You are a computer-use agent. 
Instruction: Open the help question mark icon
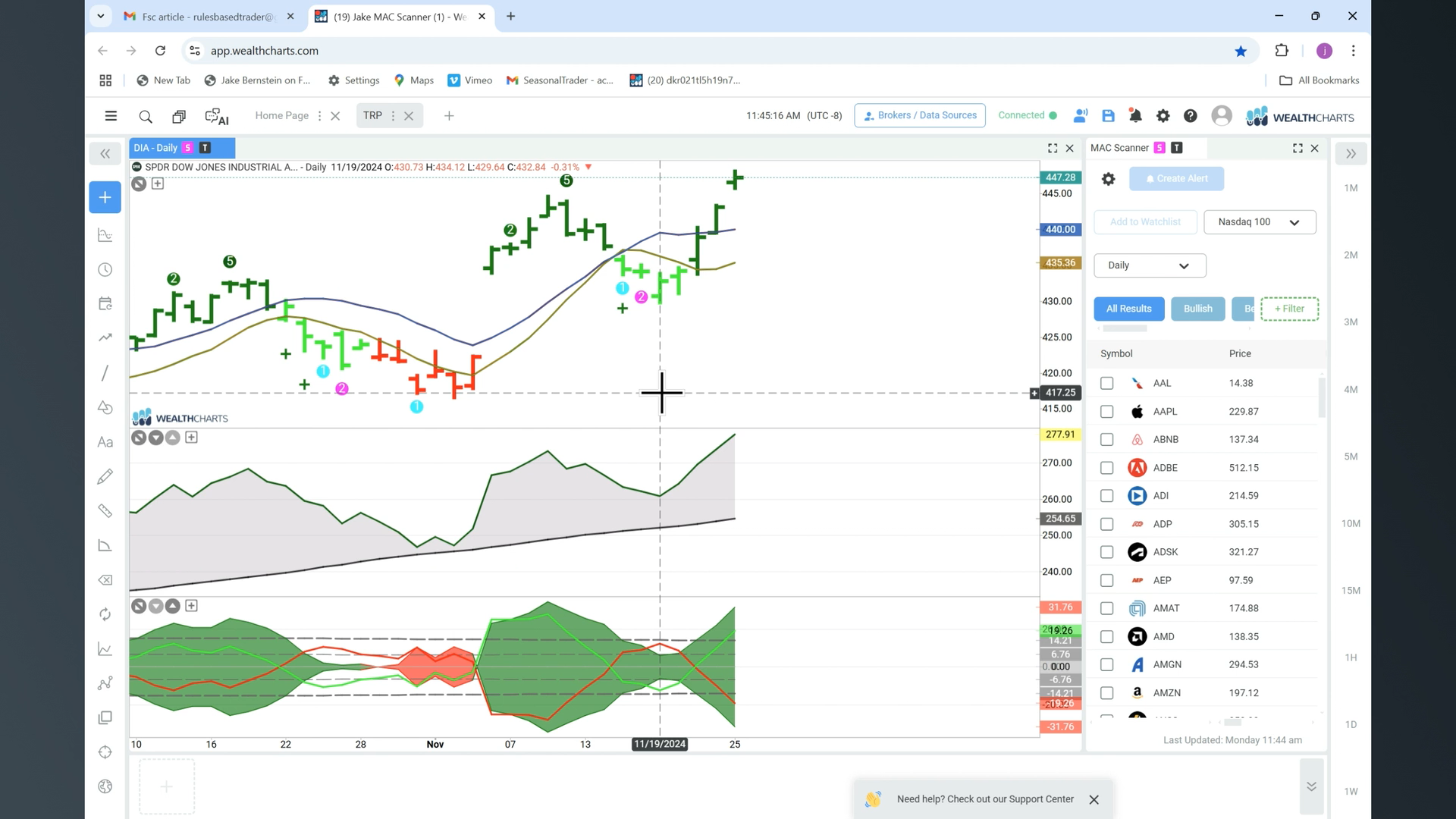[1191, 115]
